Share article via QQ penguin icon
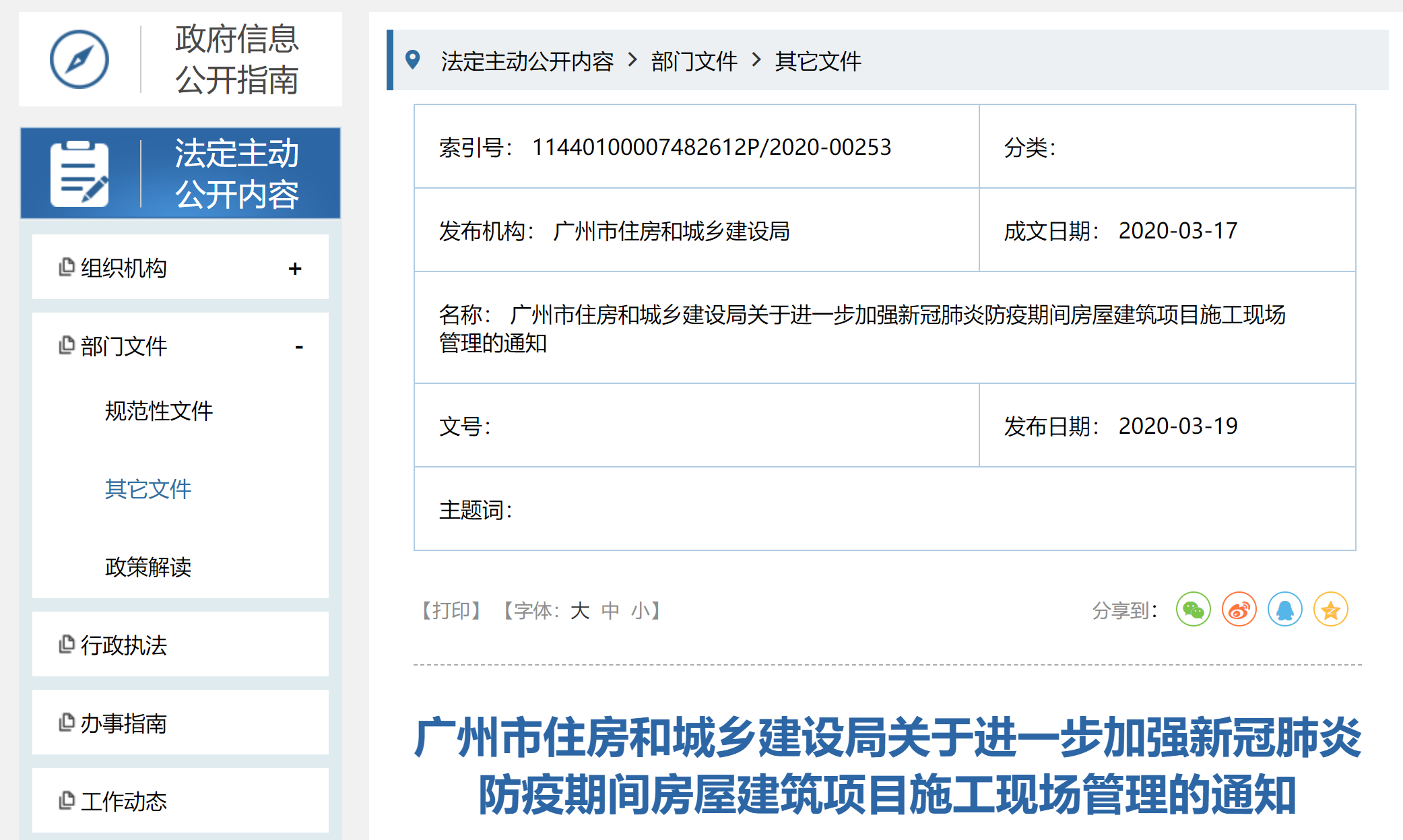1403x840 pixels. point(1284,610)
